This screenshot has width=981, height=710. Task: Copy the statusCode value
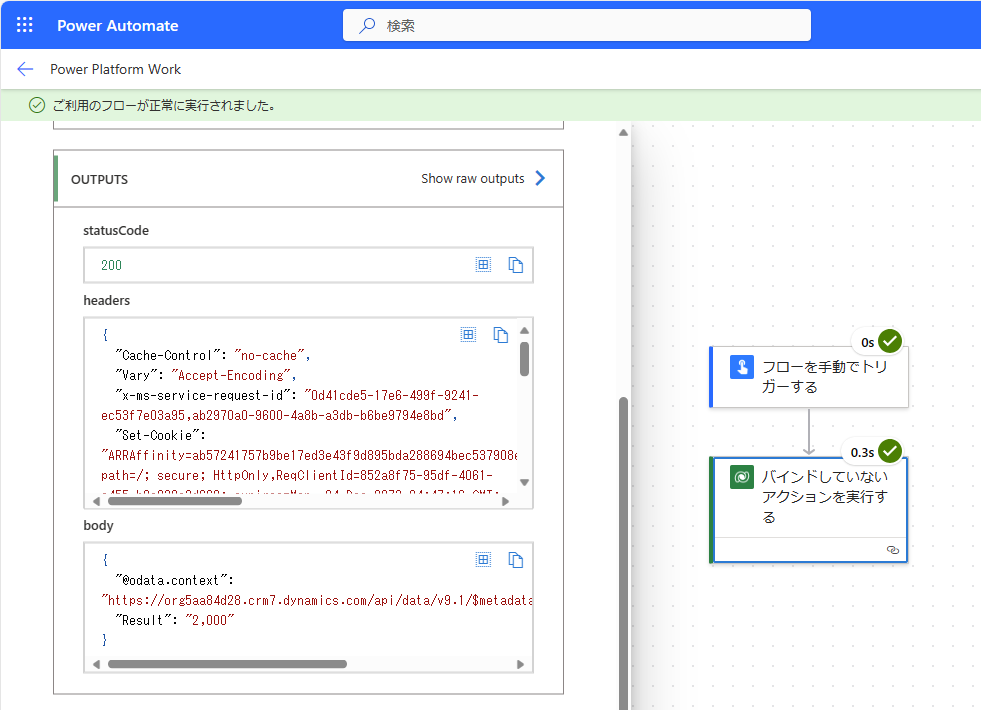(516, 265)
